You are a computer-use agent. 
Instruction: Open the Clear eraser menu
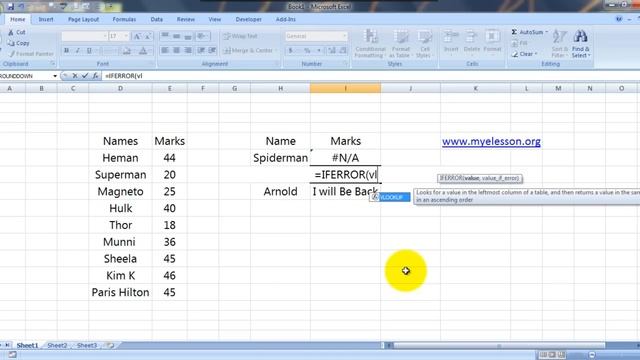click(x=524, y=54)
